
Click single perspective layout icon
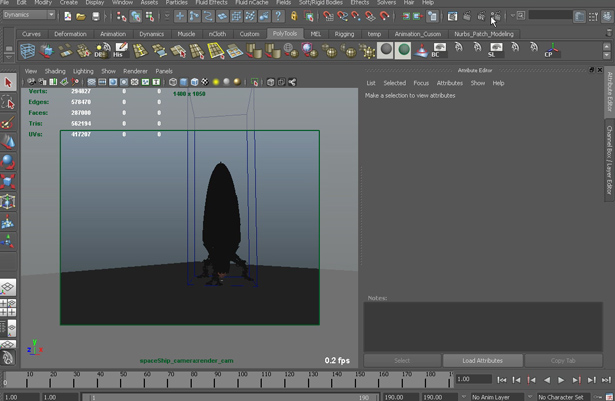[x=8, y=287]
